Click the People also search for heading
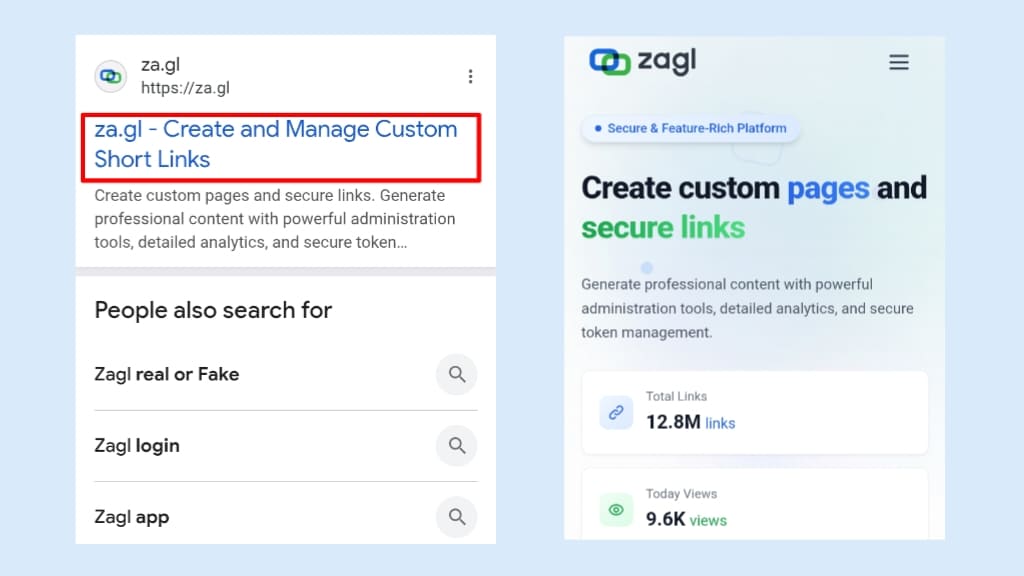Viewport: 1024px width, 576px height. click(213, 310)
